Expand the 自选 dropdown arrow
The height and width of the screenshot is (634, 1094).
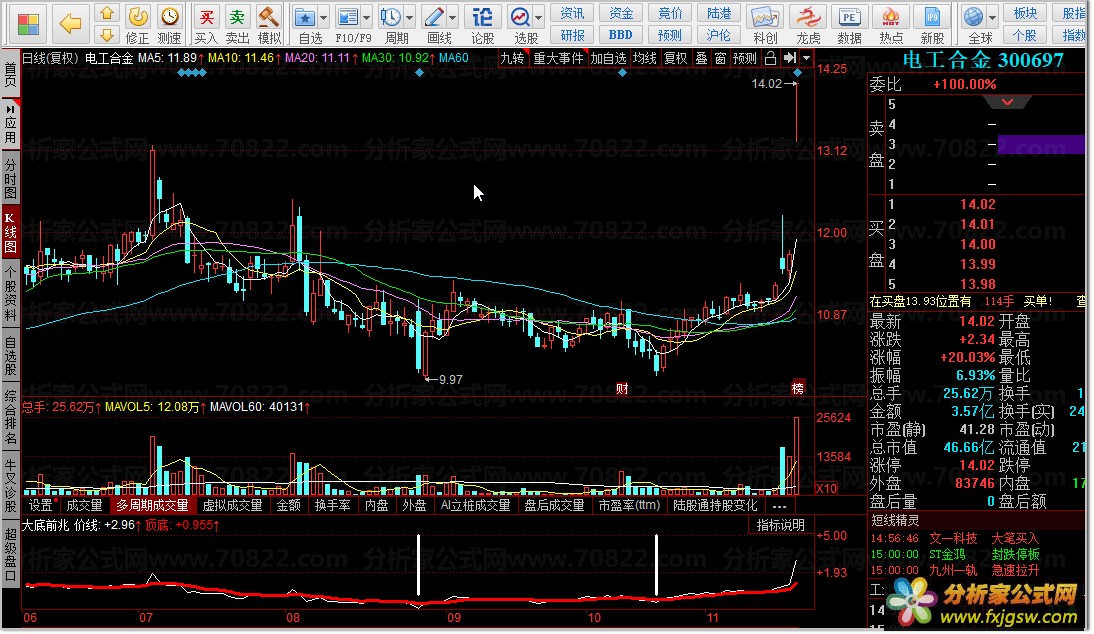pos(324,18)
